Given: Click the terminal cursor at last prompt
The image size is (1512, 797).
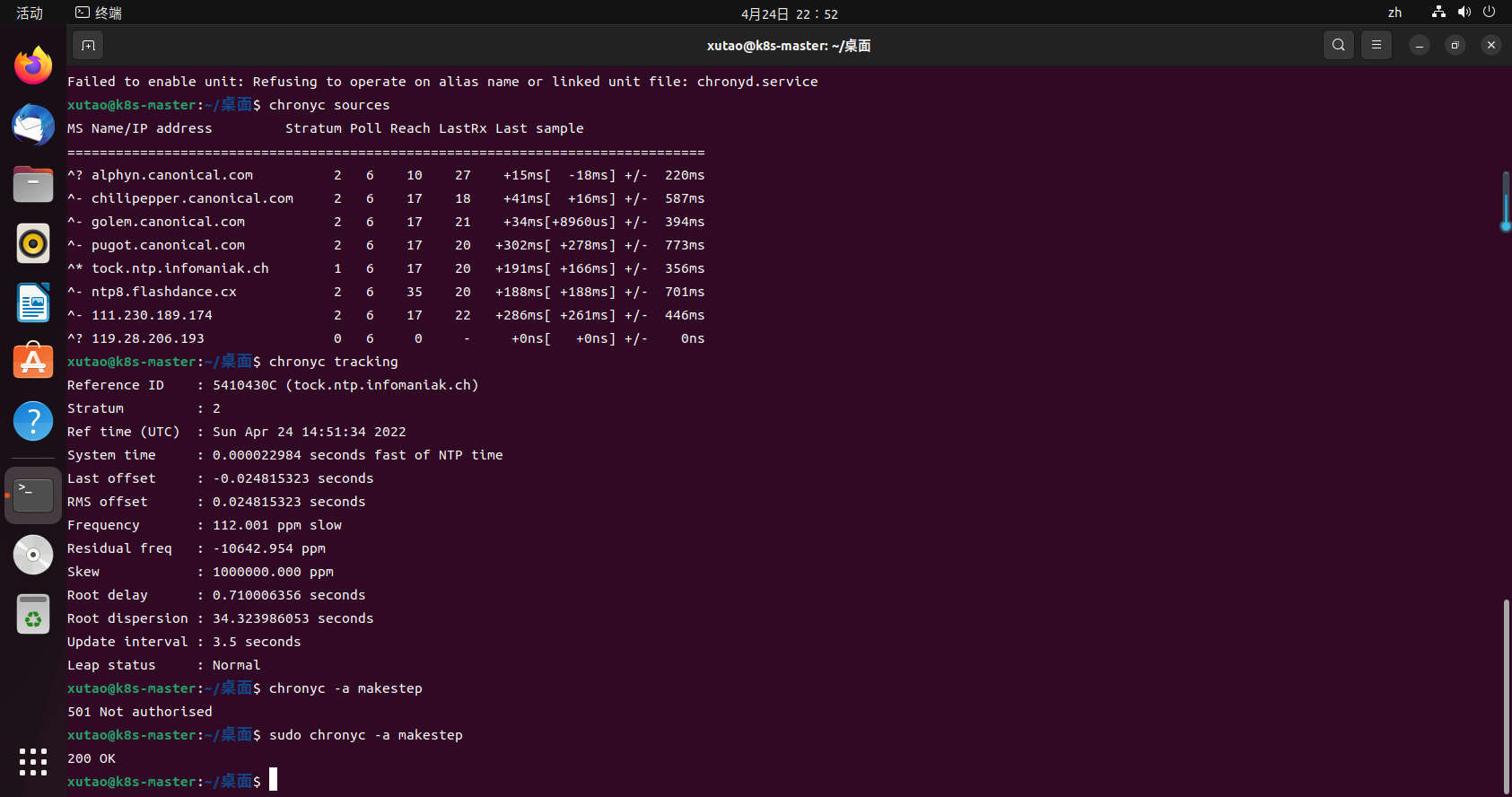Looking at the screenshot, I should point(273,779).
